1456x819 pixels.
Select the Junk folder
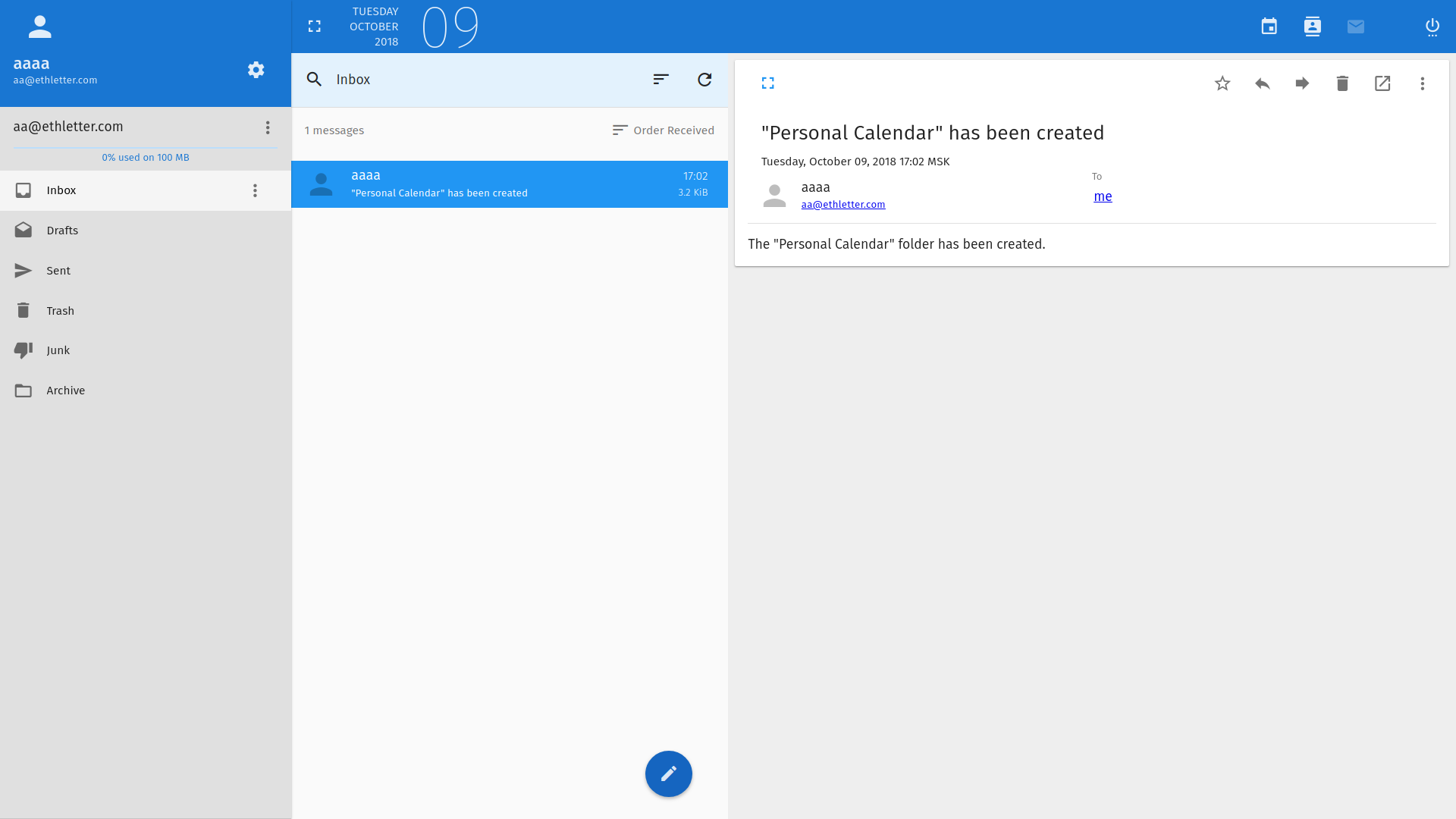[x=58, y=350]
